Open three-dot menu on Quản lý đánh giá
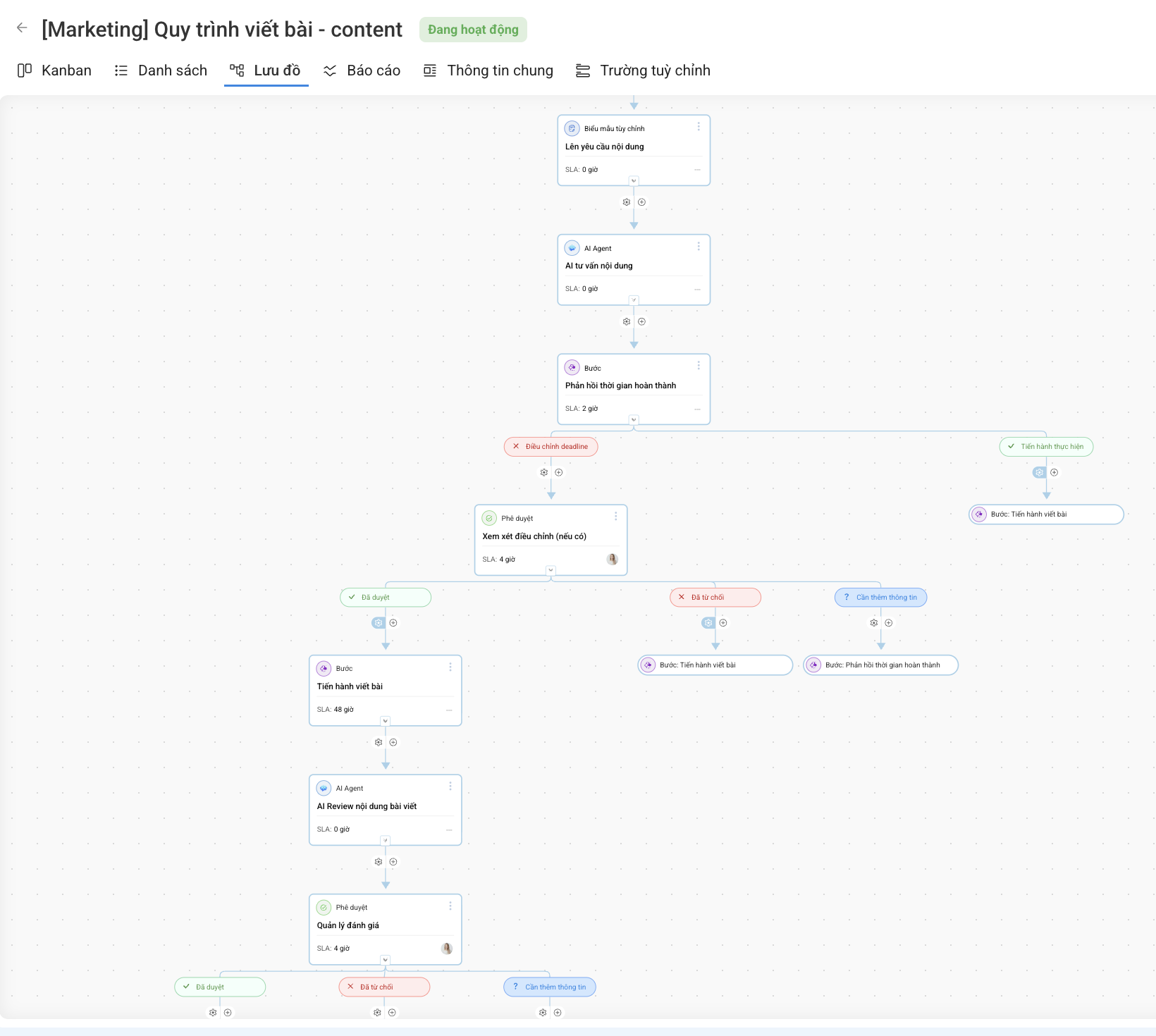This screenshot has height=1036, width=1156. pyautogui.click(x=450, y=906)
